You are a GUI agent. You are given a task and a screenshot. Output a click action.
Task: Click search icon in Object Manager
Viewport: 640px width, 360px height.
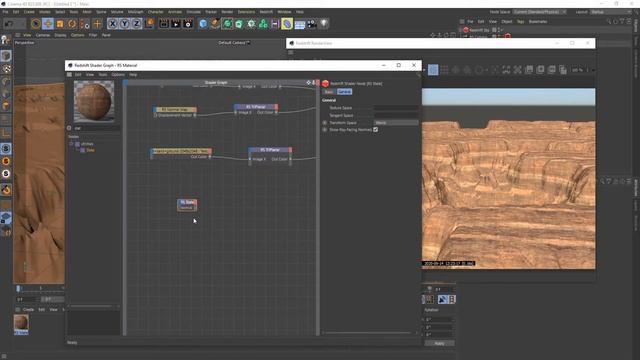[609, 22]
